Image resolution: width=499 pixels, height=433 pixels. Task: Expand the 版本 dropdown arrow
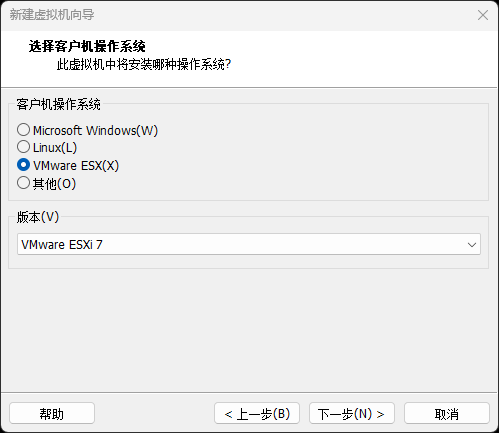(472, 245)
